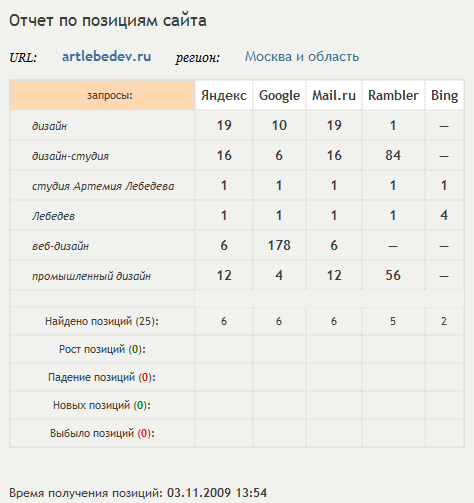Click the студия Артемия Лебедева query
Screen dimensions: 474x503
(103, 186)
